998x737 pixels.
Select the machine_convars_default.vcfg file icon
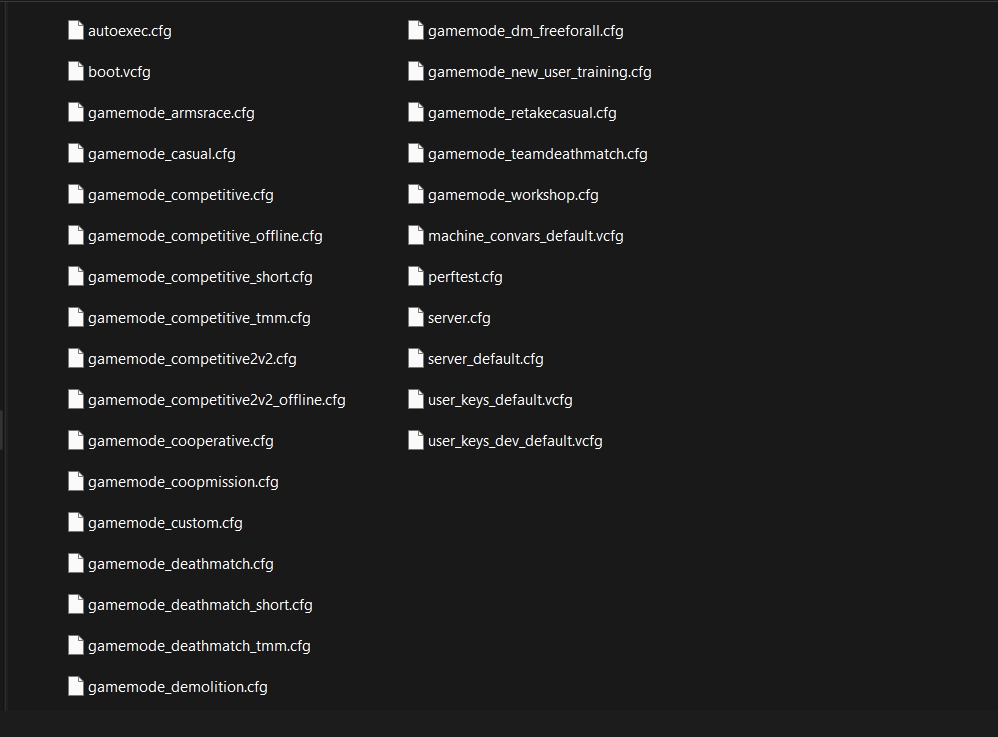pyautogui.click(x=416, y=235)
